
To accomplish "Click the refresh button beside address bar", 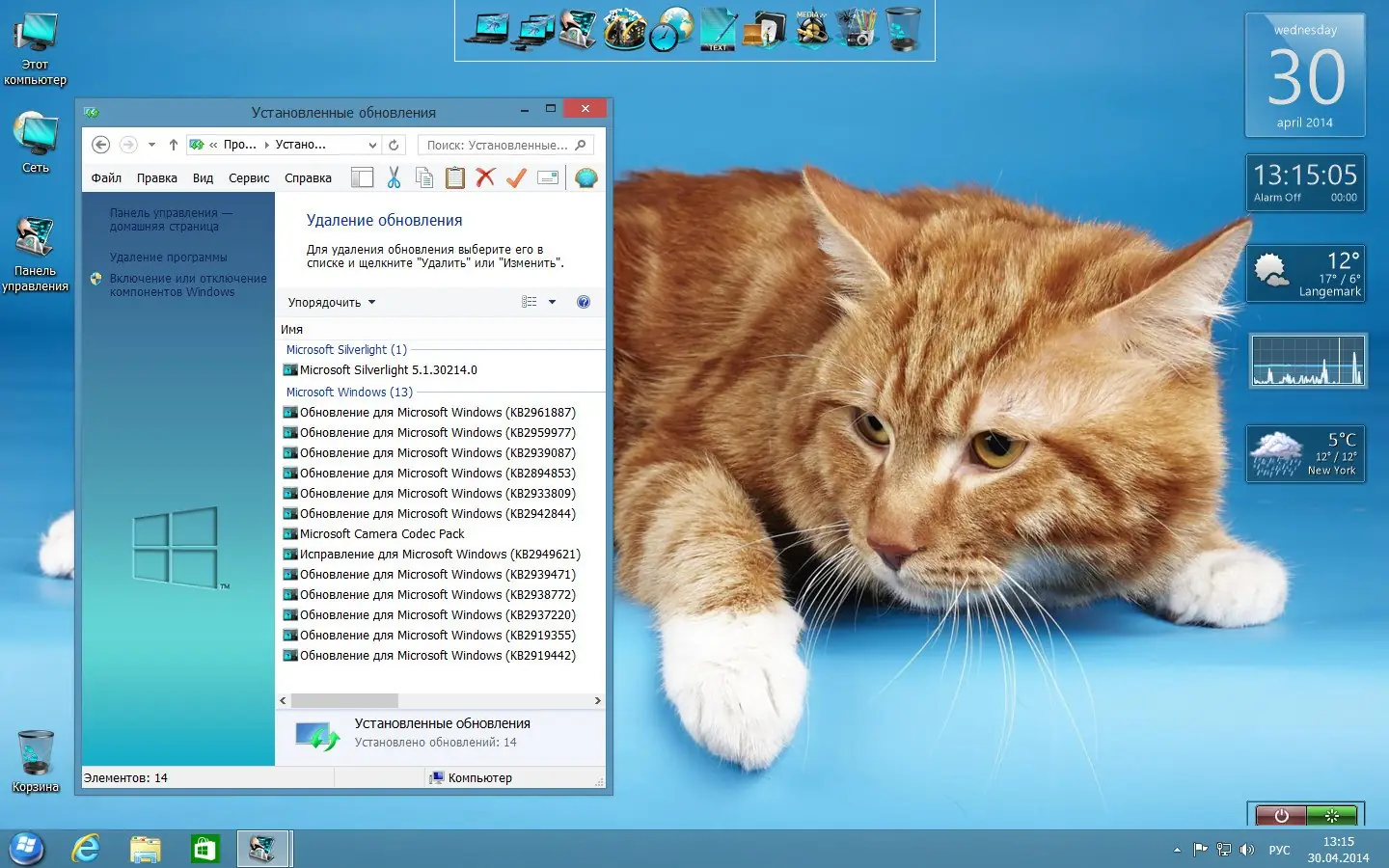I will point(394,145).
